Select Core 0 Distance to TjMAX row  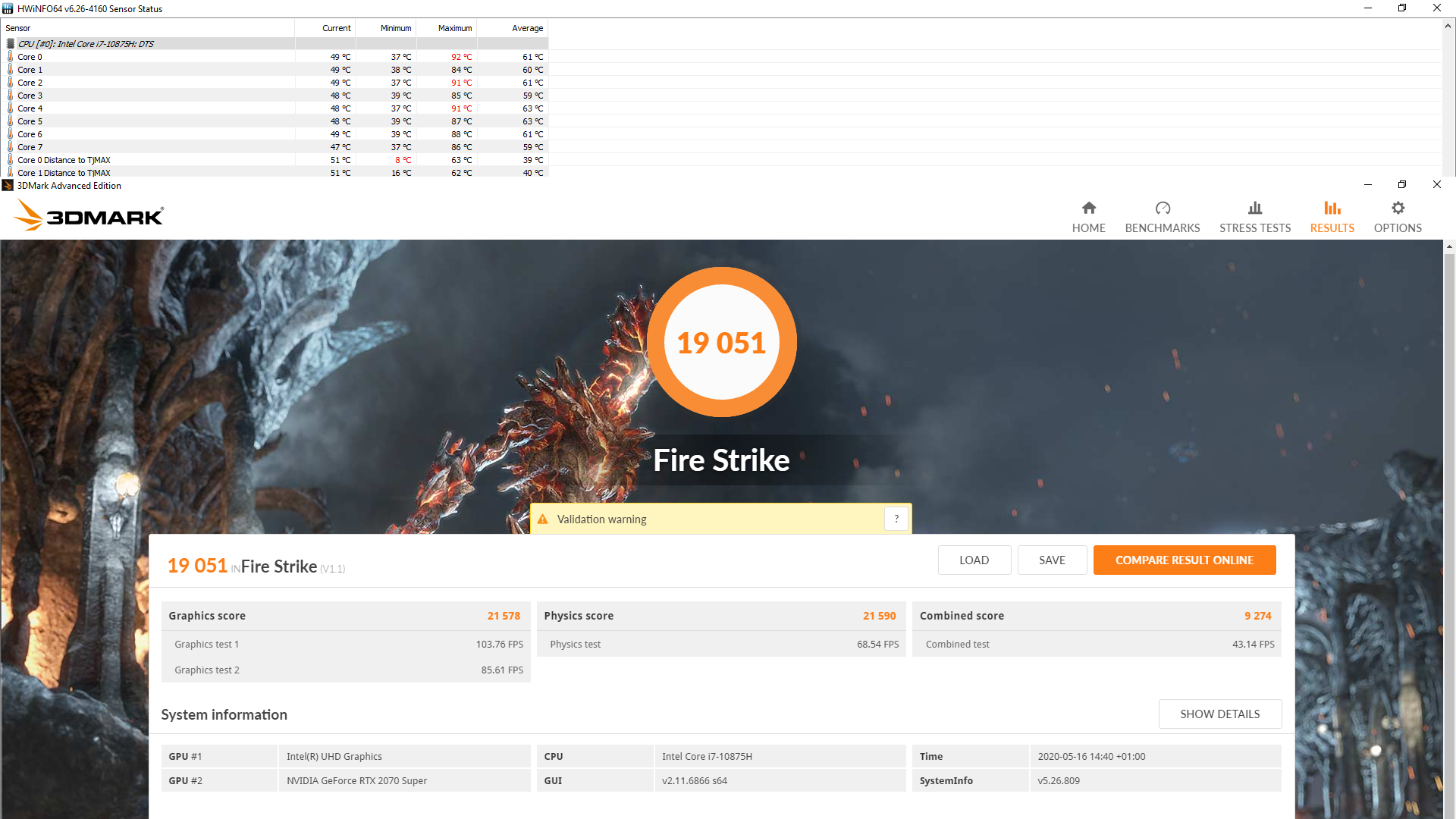tap(275, 160)
